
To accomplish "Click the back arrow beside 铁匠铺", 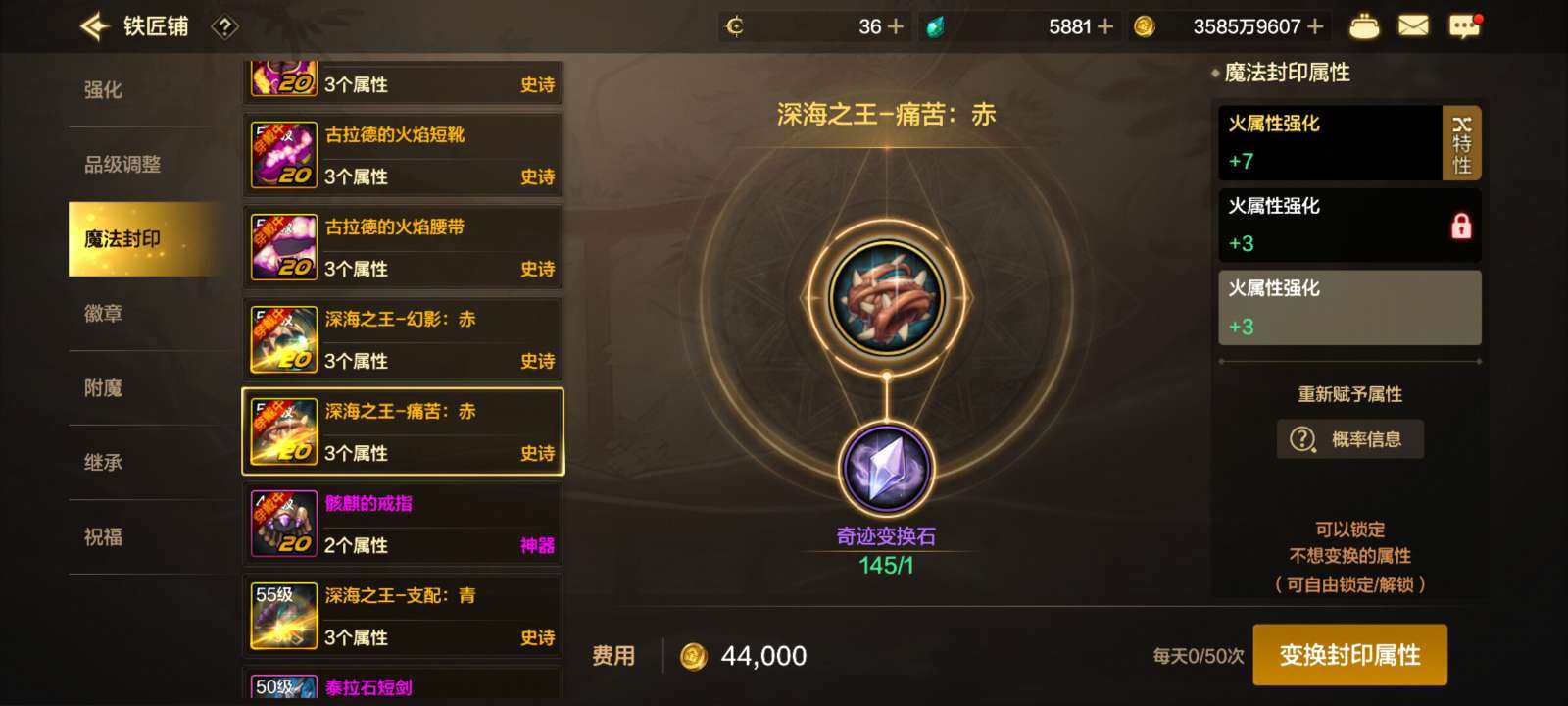I will click(x=94, y=26).
